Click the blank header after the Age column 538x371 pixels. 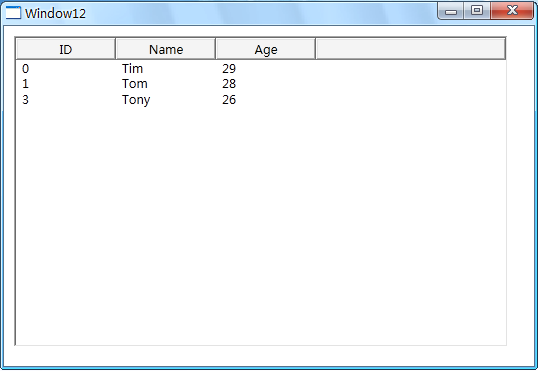(410, 49)
